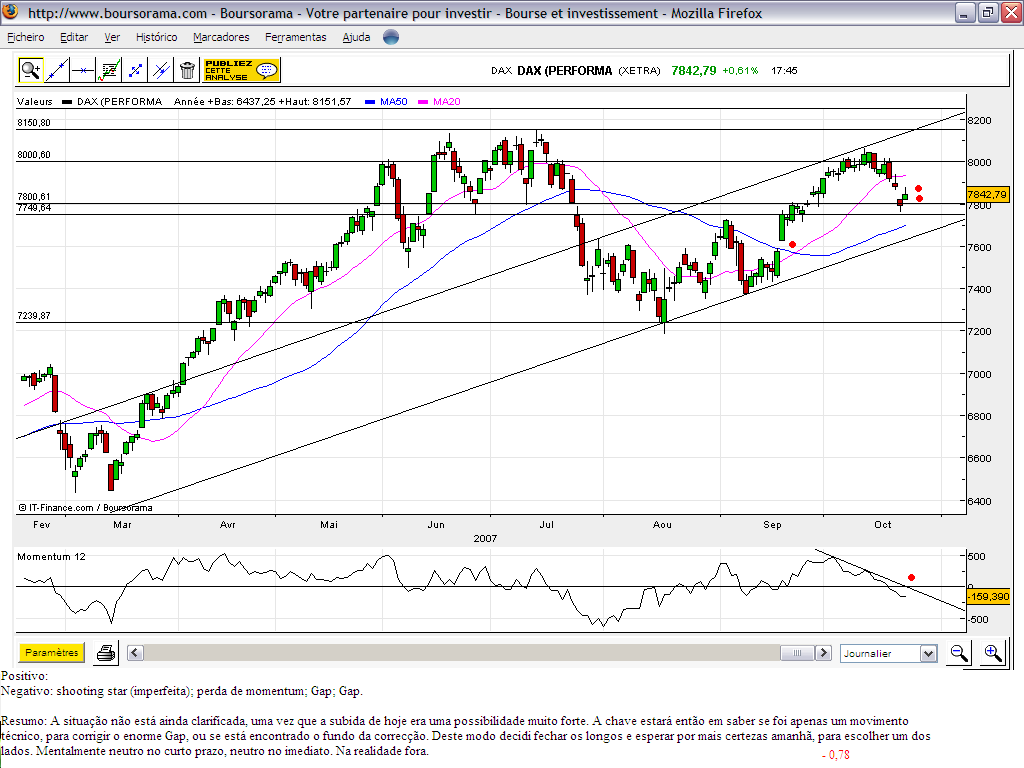Image resolution: width=1024 pixels, height=768 pixels.
Task: Open the Marcadores menu
Action: (221, 37)
